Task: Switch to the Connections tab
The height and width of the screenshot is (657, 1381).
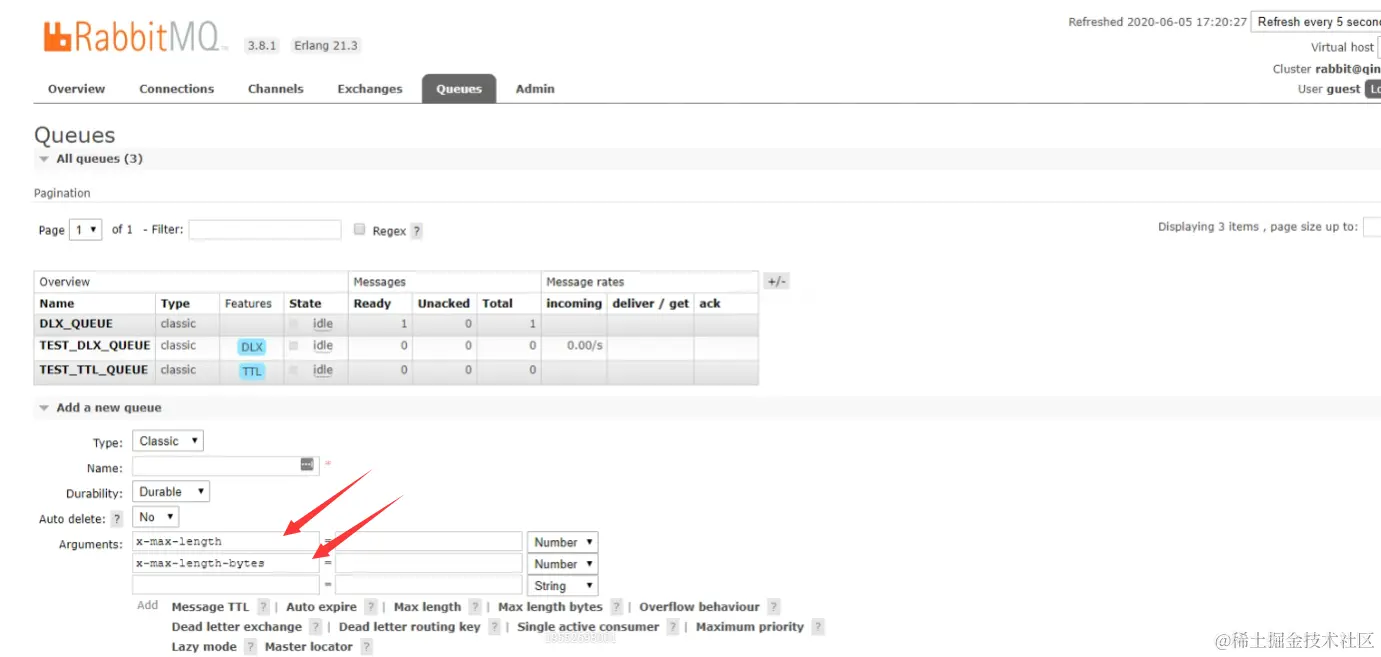Action: pos(177,89)
